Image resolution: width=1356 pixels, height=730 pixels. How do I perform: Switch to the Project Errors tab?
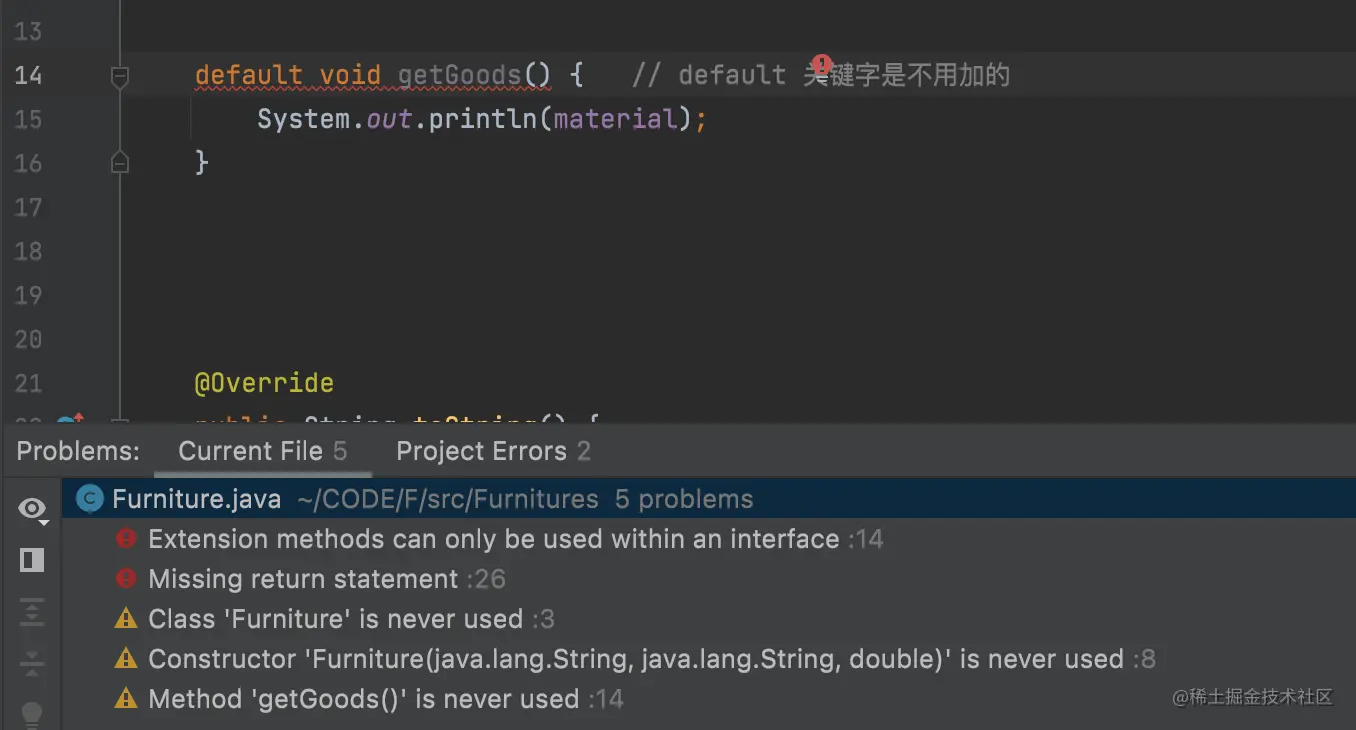(x=493, y=451)
